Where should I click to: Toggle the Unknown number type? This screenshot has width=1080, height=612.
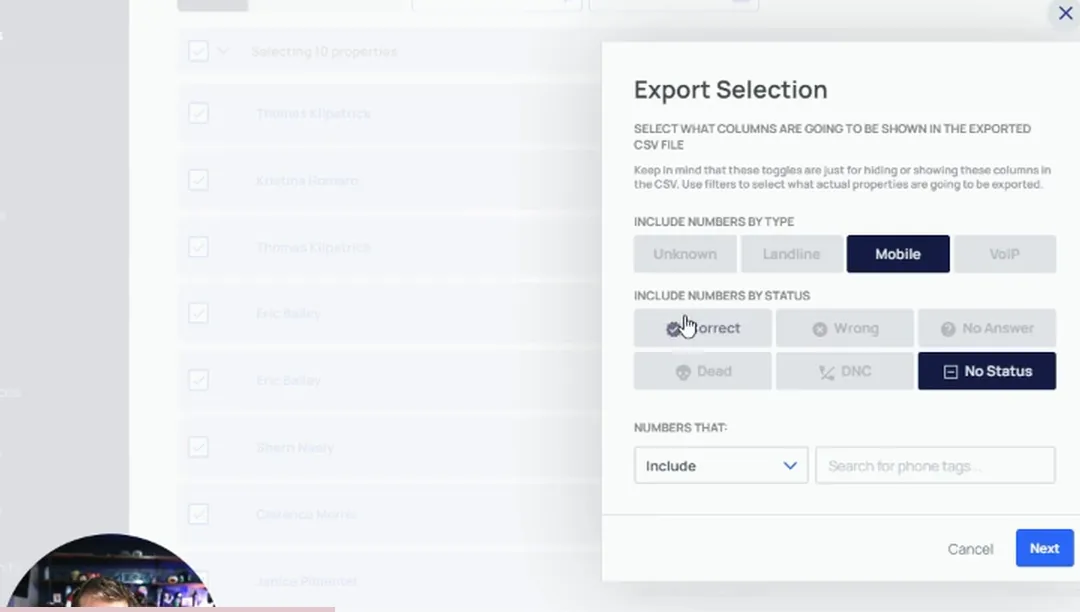pos(685,254)
